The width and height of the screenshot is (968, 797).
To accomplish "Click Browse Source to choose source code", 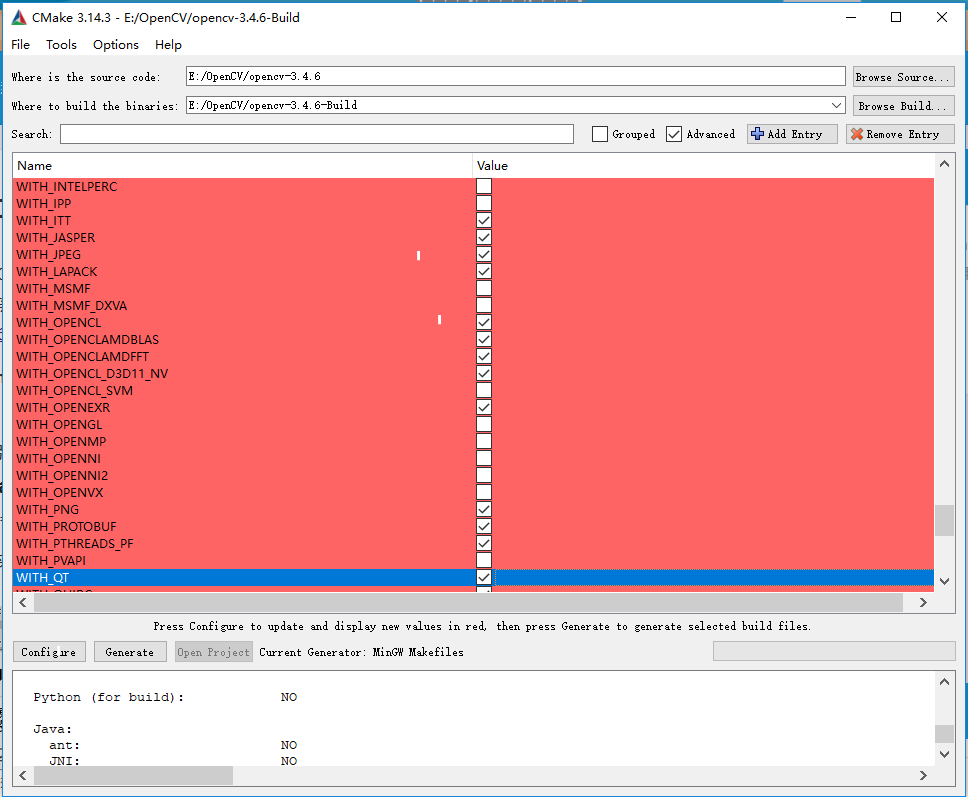I will tap(902, 76).
